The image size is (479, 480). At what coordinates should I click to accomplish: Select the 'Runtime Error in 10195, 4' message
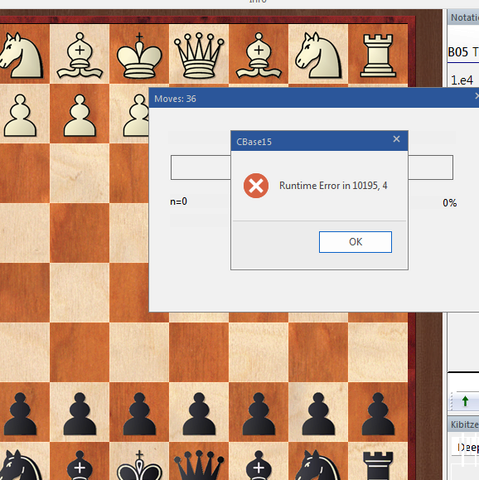tap(333, 185)
